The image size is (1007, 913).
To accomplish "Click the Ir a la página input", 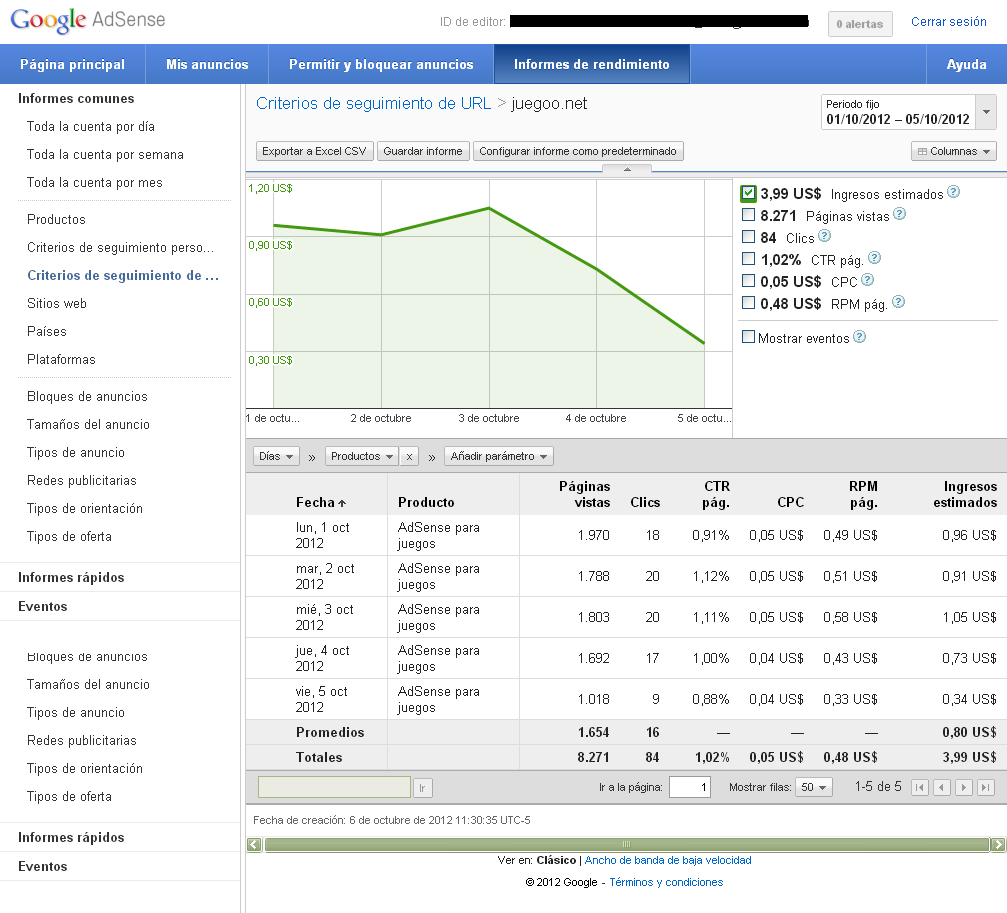I will pyautogui.click(x=690, y=787).
